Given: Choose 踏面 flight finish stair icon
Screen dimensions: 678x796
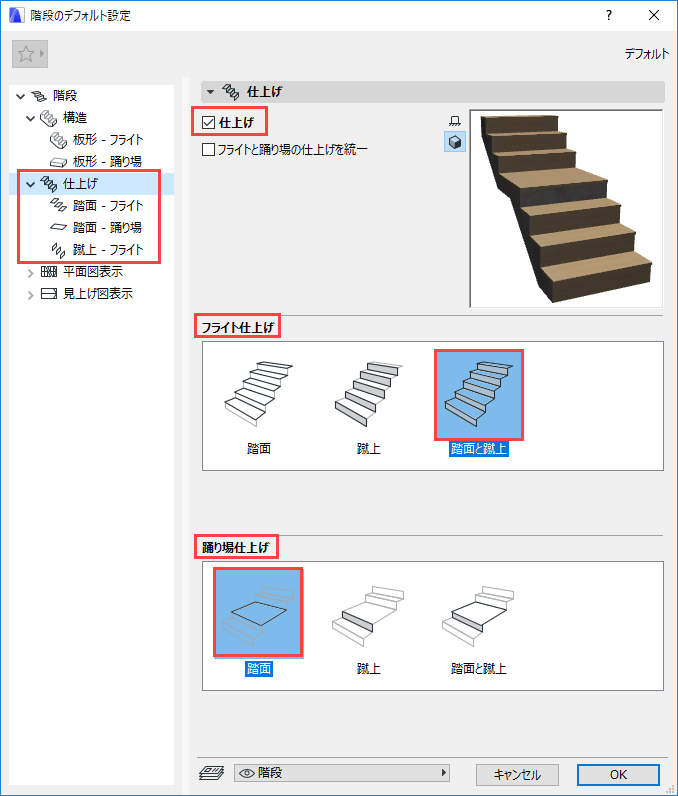Looking at the screenshot, I should (x=258, y=394).
